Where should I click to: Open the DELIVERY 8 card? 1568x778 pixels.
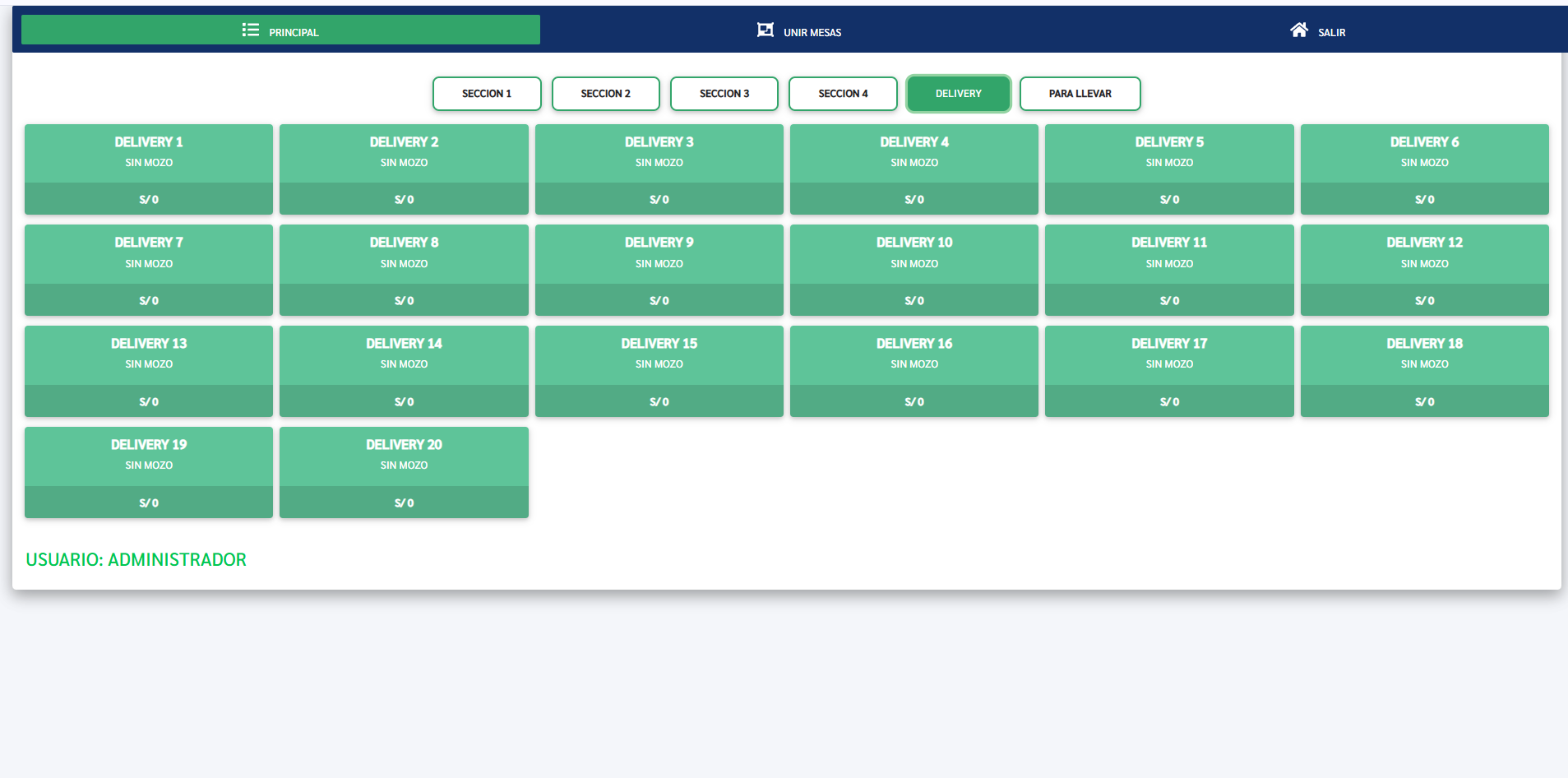404,271
